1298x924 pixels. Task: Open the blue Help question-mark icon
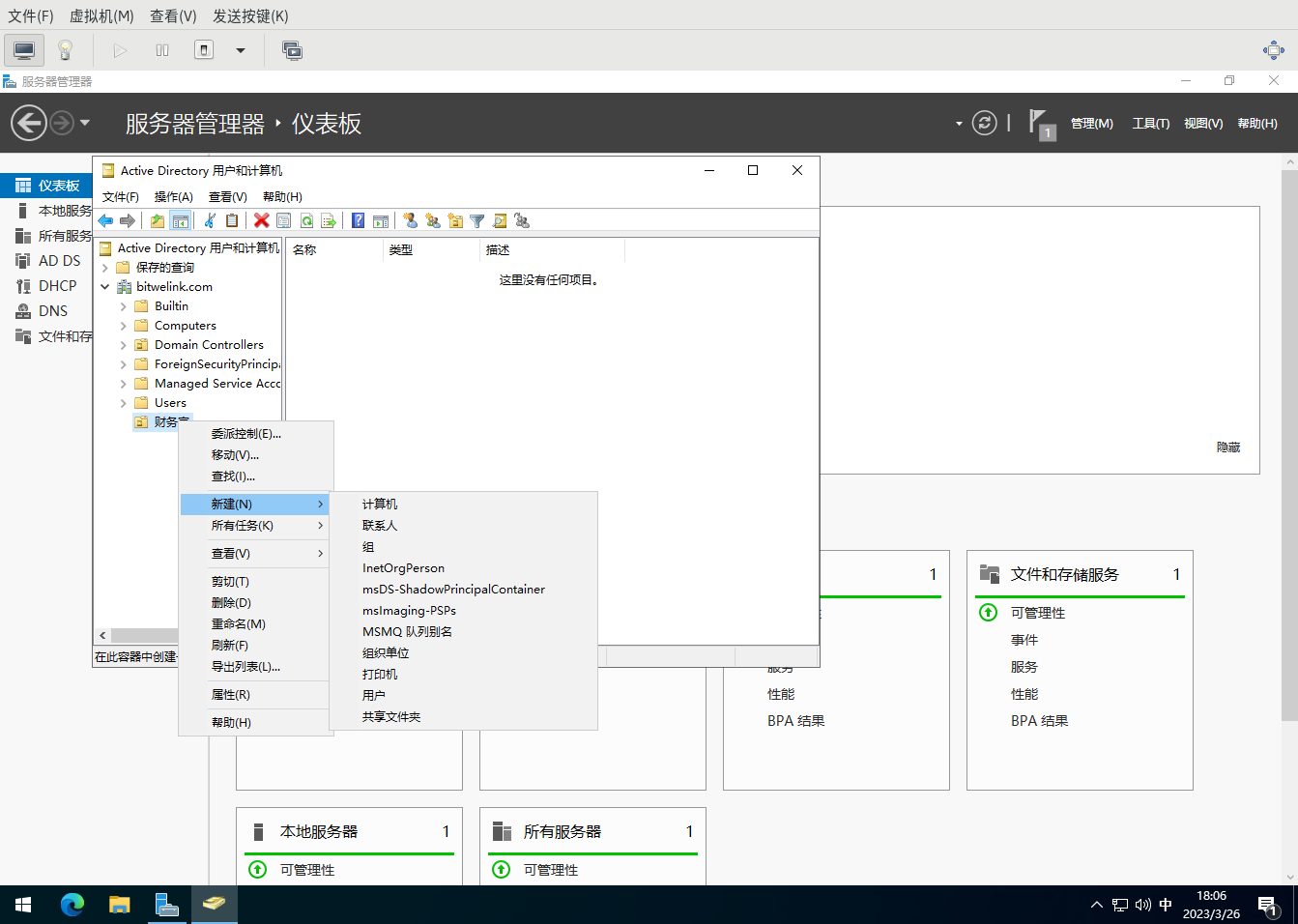tap(358, 220)
